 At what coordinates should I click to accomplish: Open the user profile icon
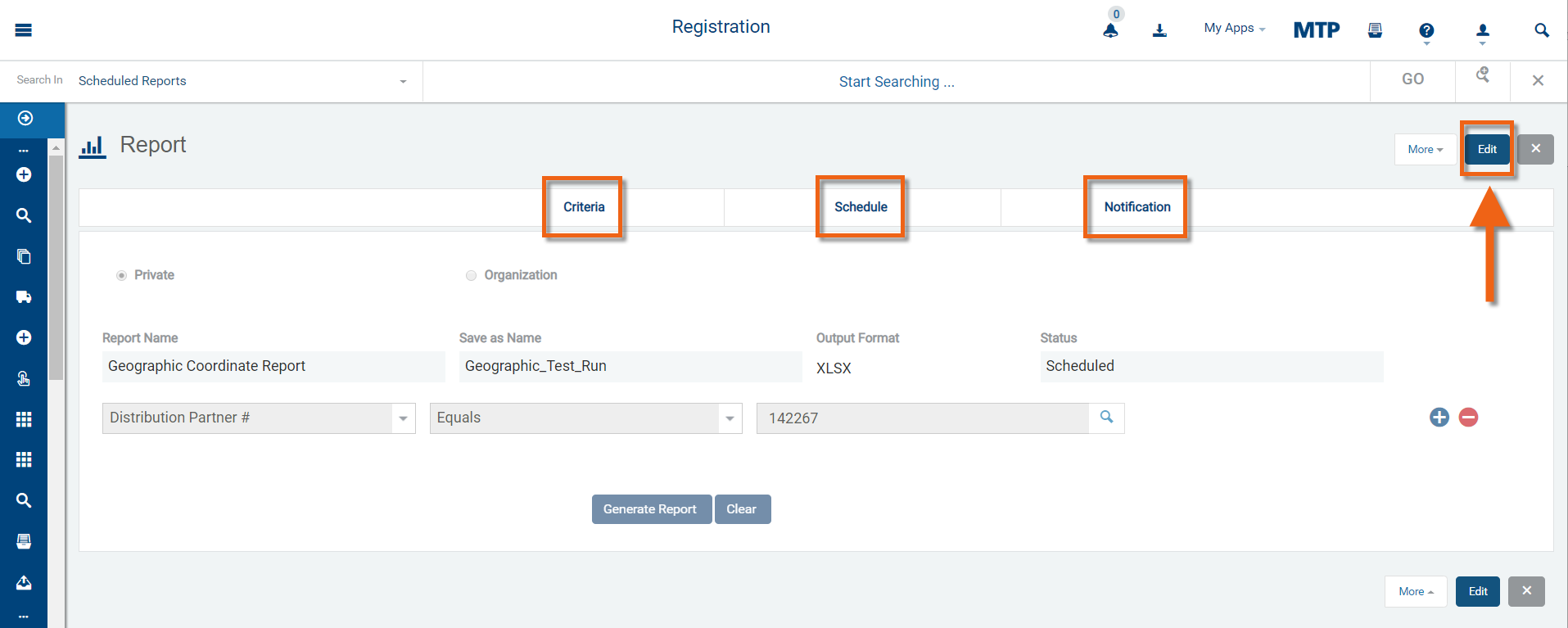pos(1482,30)
